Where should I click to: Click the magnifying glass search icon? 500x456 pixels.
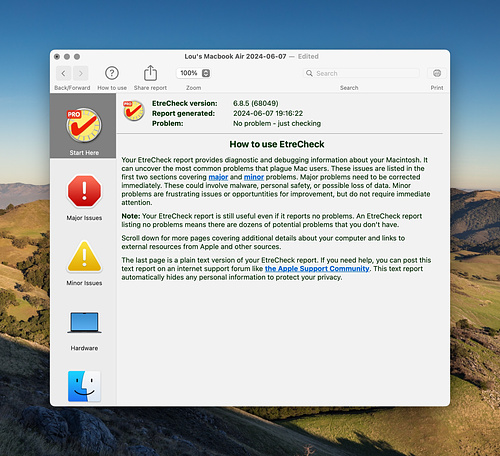pos(309,73)
